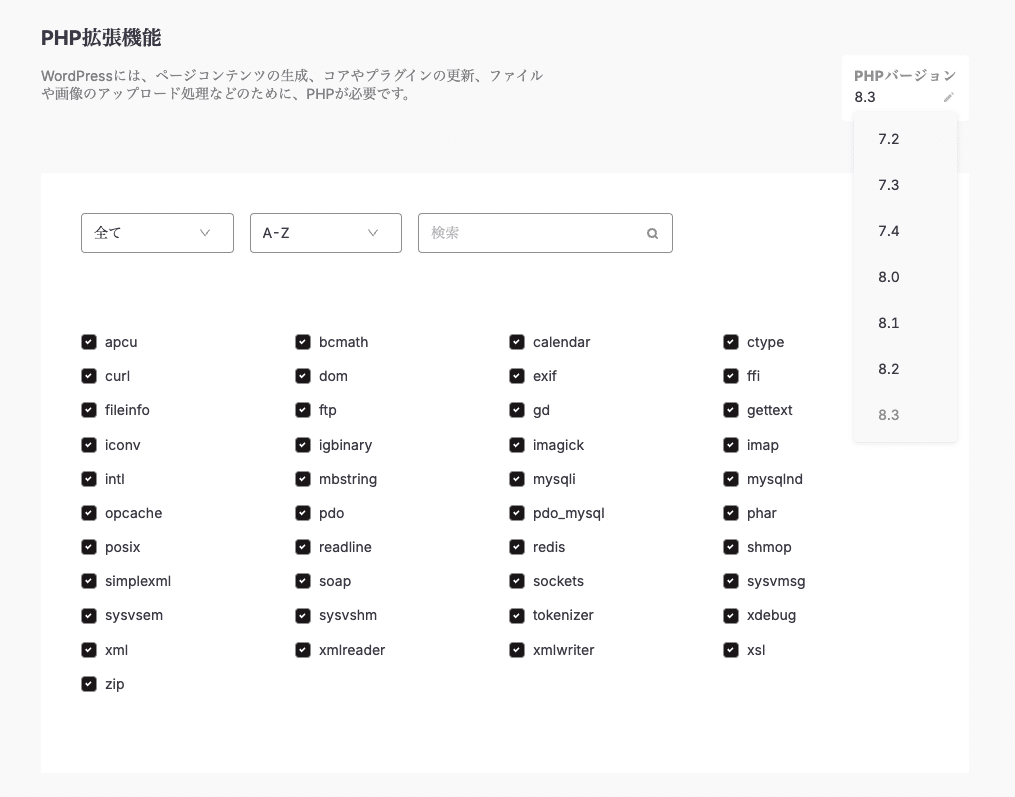Click the magnifier icon in the search box

coord(652,232)
